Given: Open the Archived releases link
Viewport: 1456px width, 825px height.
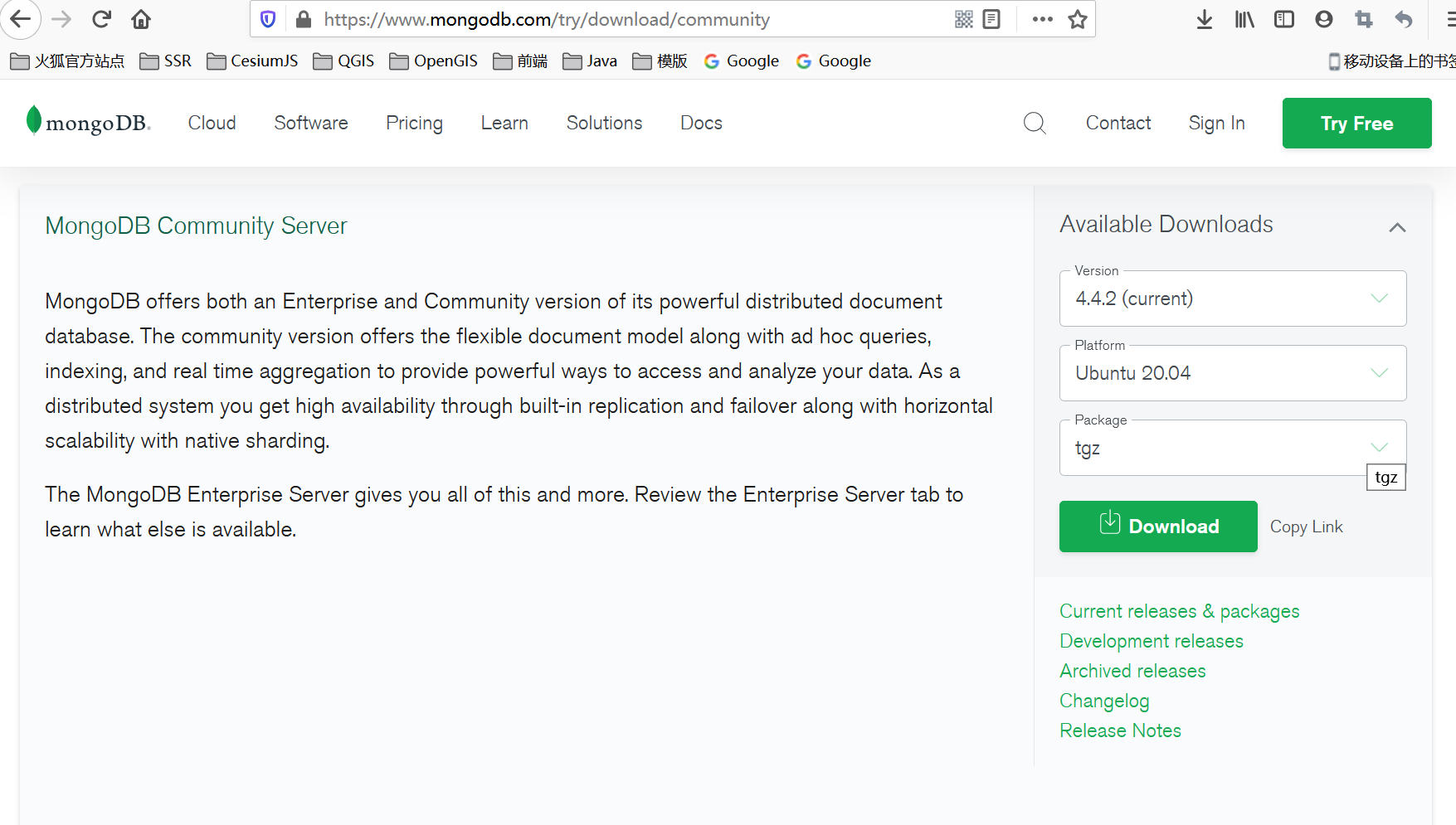Looking at the screenshot, I should click(1132, 671).
